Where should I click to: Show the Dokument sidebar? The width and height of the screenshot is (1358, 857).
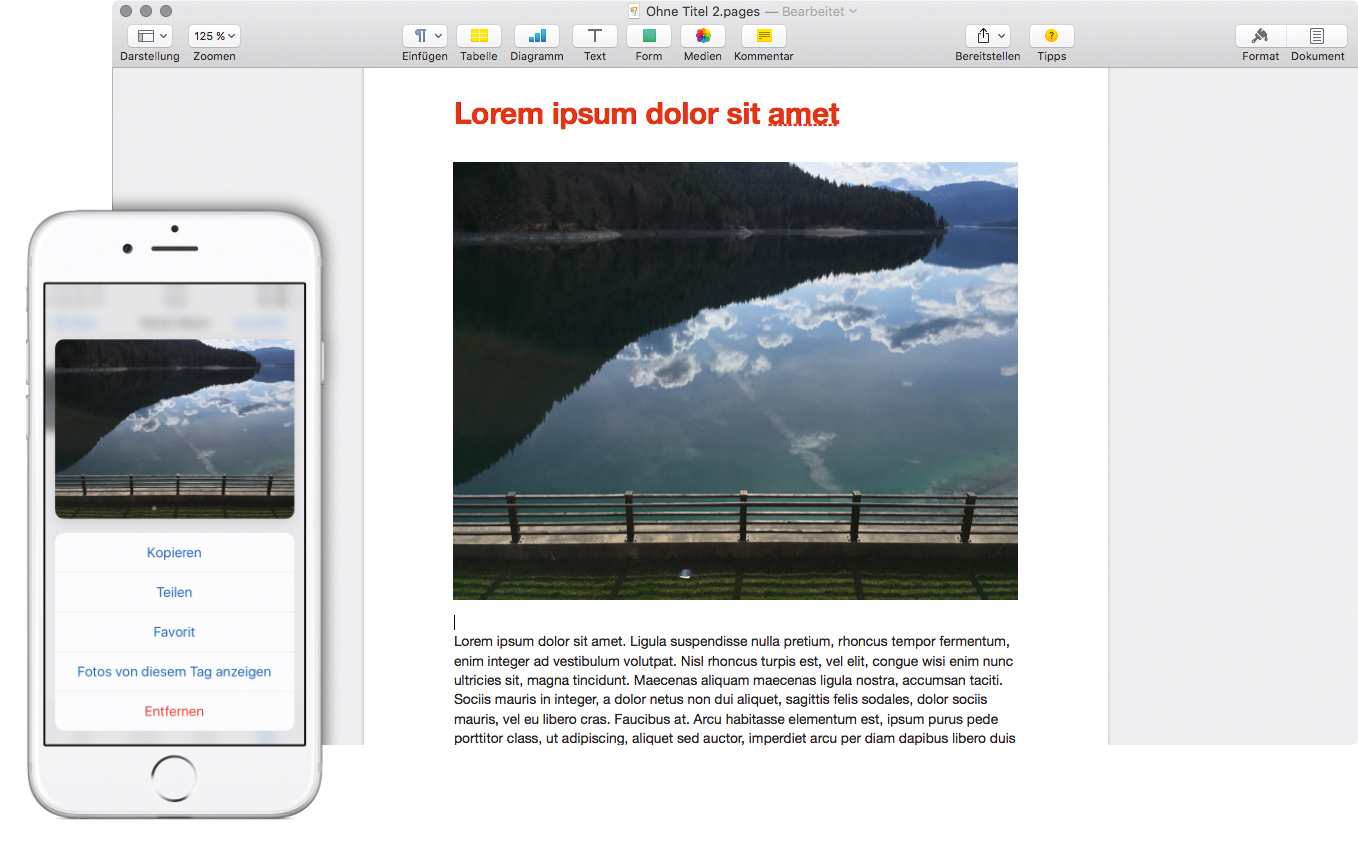[x=1317, y=36]
